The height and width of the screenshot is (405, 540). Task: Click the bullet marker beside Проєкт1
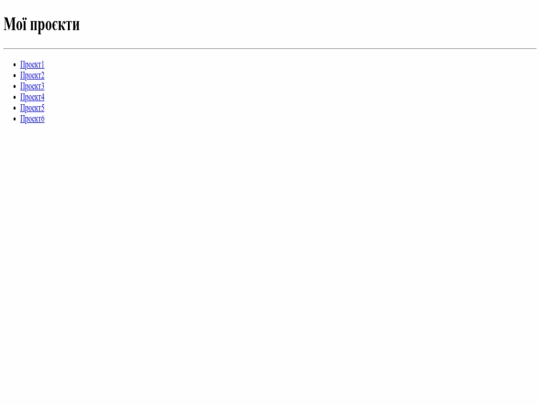click(14, 65)
